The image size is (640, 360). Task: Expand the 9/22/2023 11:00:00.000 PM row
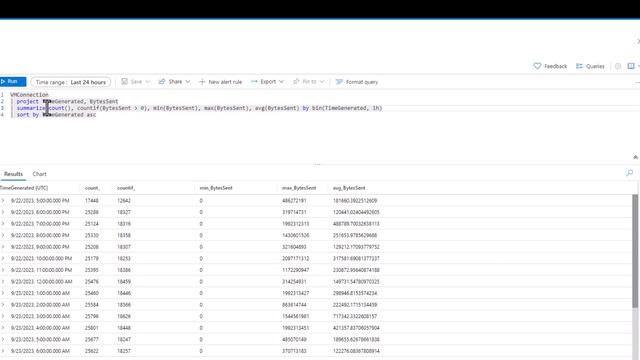pos(3,270)
